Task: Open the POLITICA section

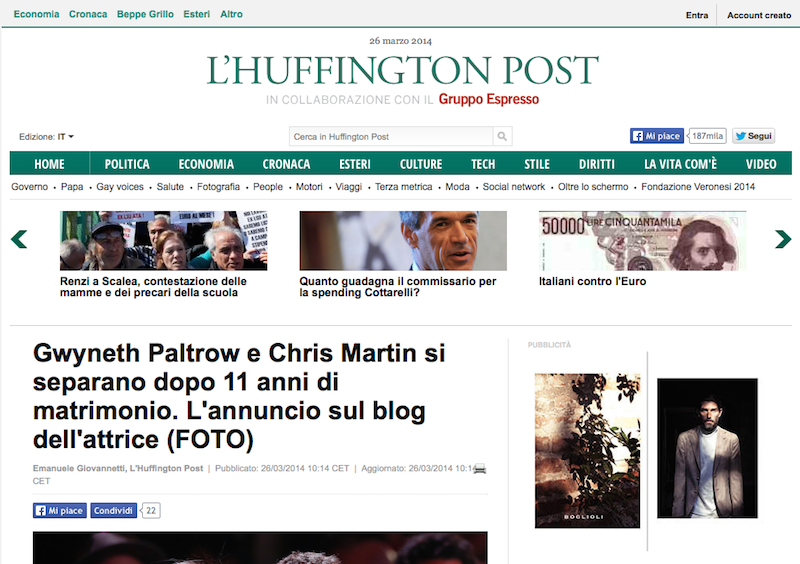Action: (127, 164)
